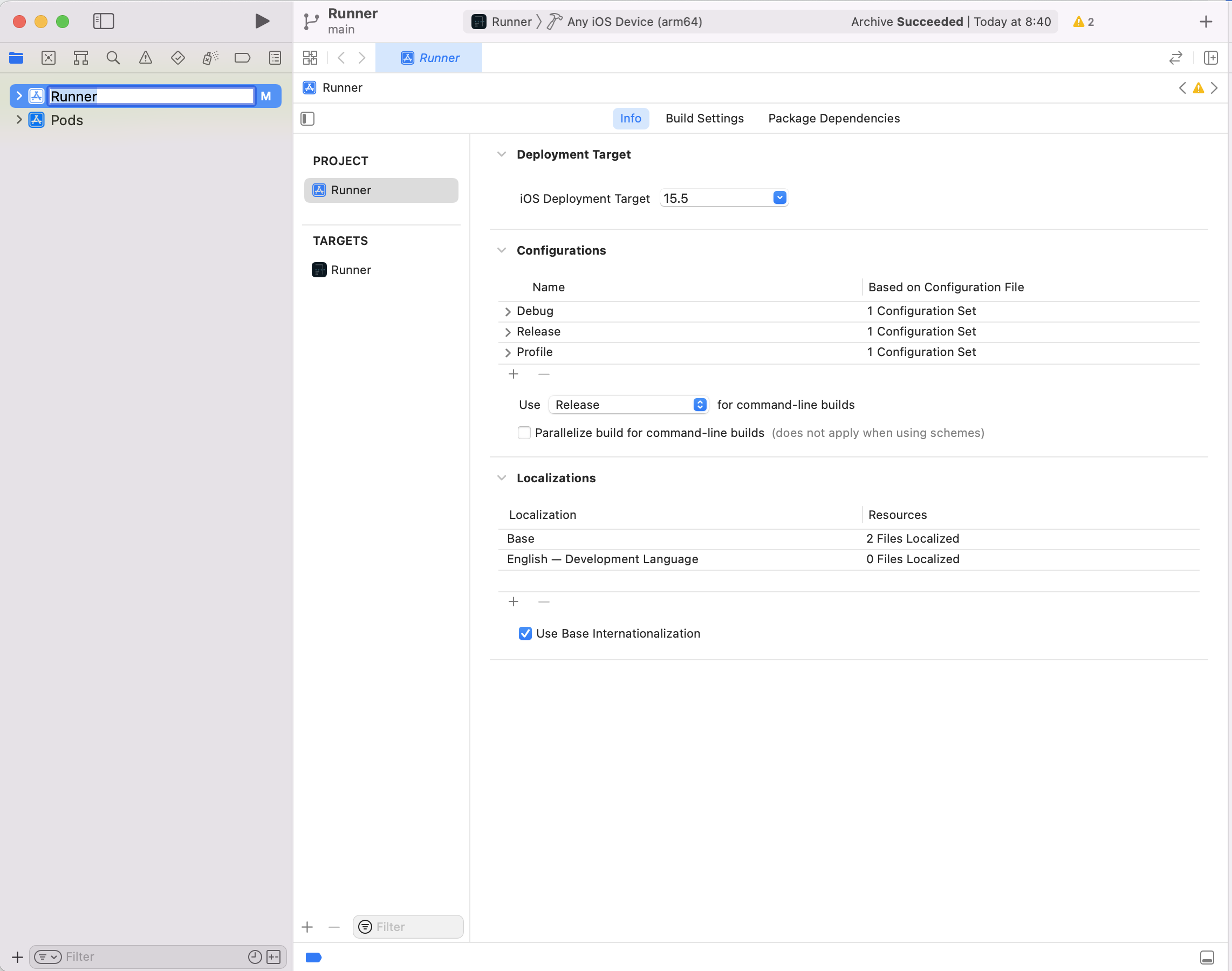Expand the Debug configuration
Viewport: 1232px width, 971px height.
click(508, 312)
